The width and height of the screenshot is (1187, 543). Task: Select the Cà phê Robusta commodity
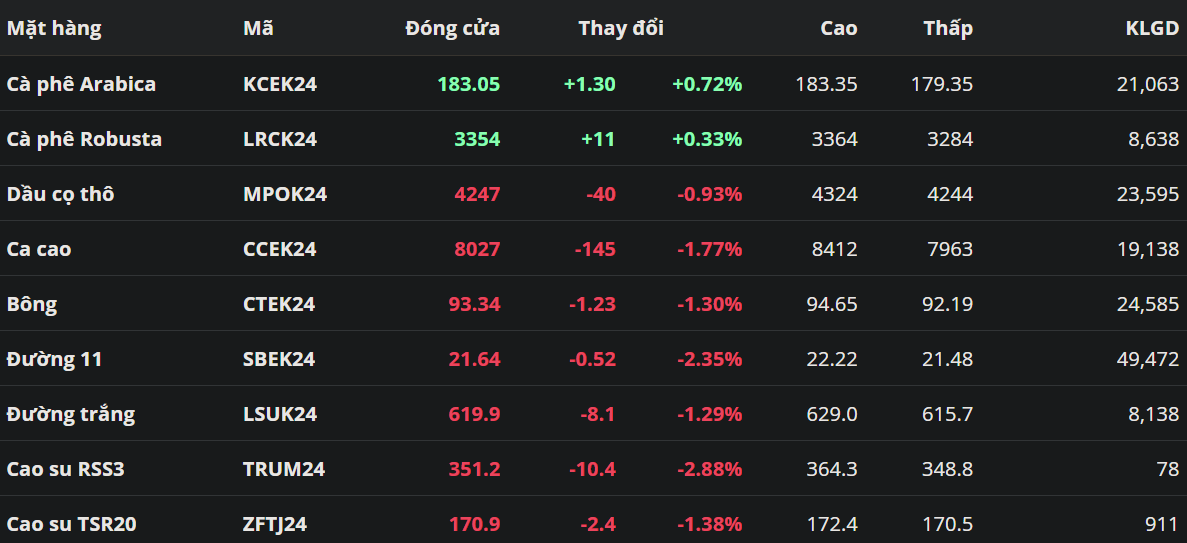[84, 139]
